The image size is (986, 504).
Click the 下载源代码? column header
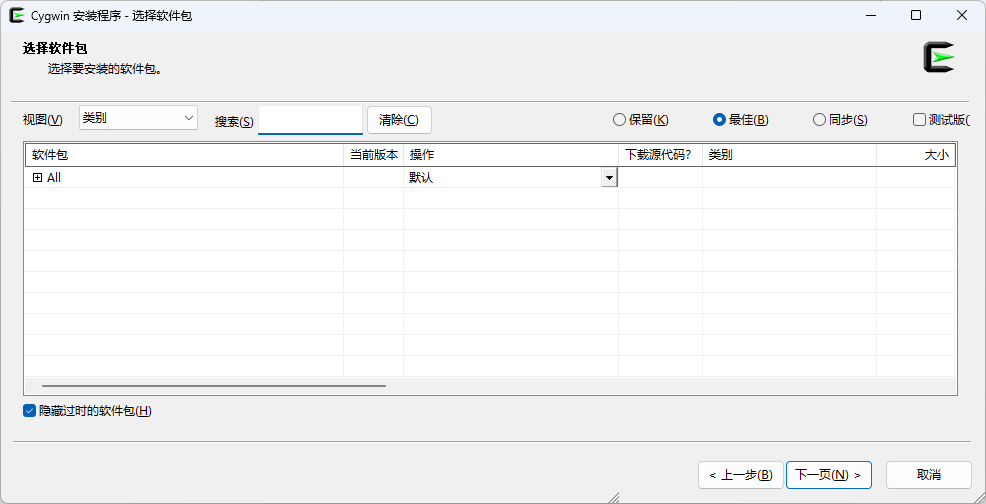pyautogui.click(x=660, y=155)
